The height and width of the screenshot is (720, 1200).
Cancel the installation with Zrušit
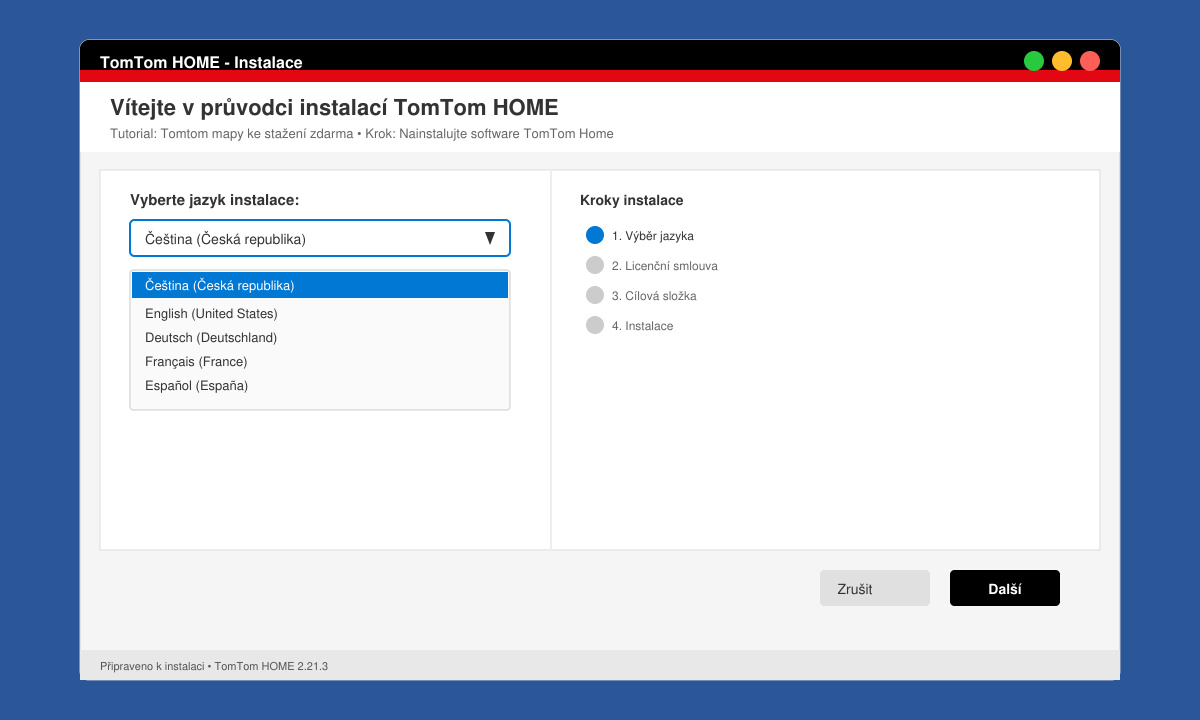coord(875,588)
